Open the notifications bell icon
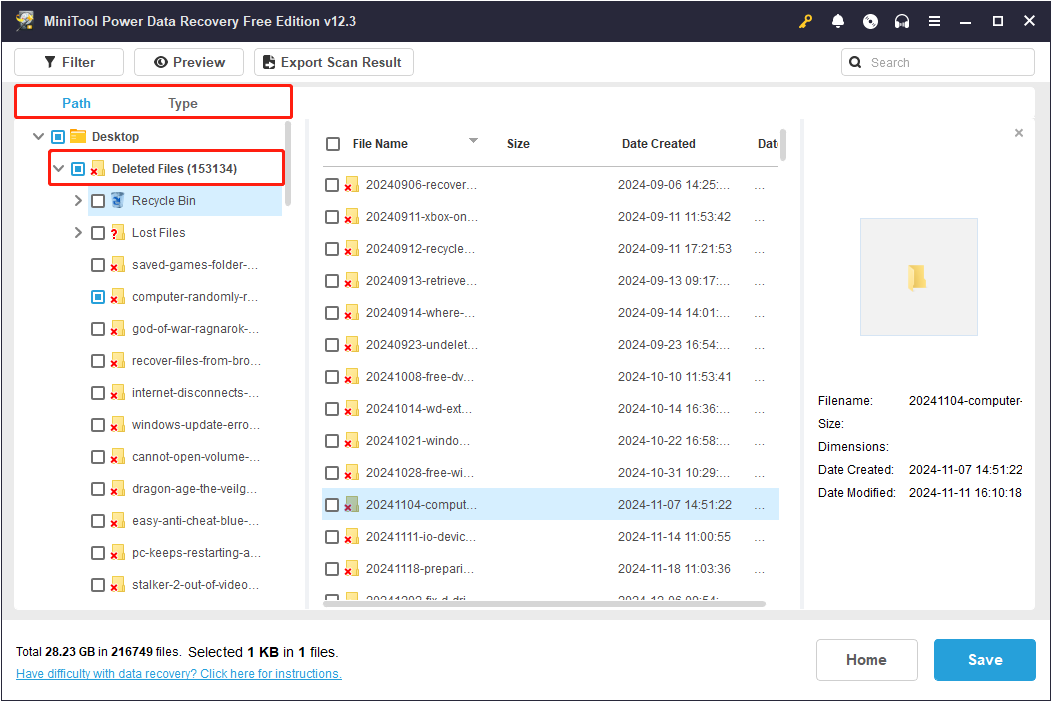Image resolution: width=1053 pixels, height=703 pixels. [838, 22]
